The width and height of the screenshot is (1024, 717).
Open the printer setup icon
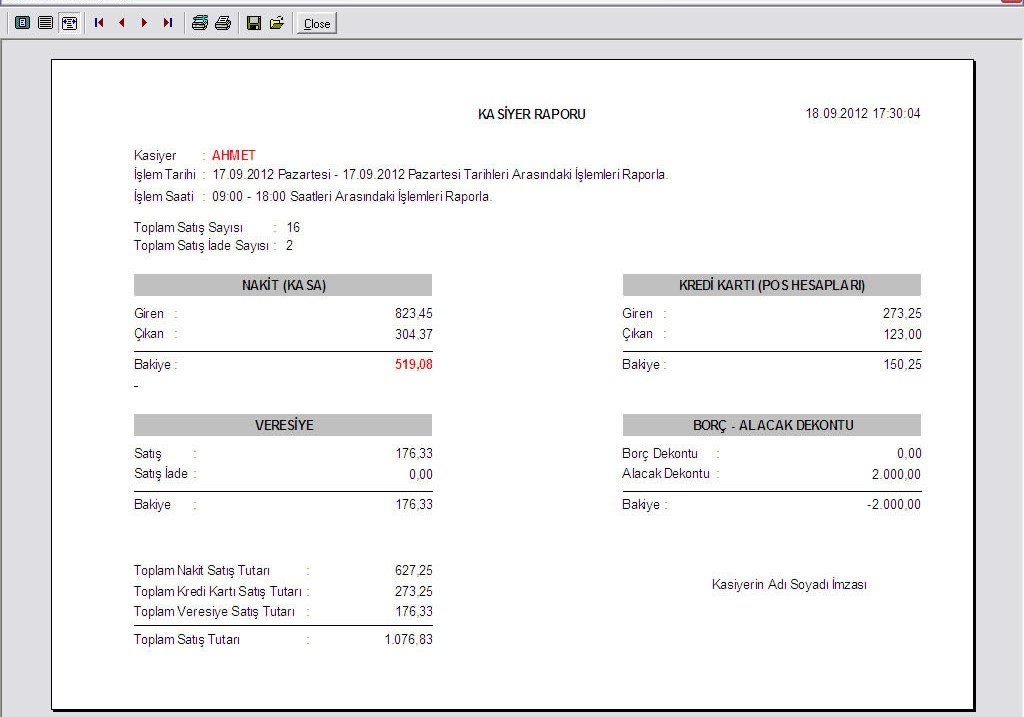[200, 23]
